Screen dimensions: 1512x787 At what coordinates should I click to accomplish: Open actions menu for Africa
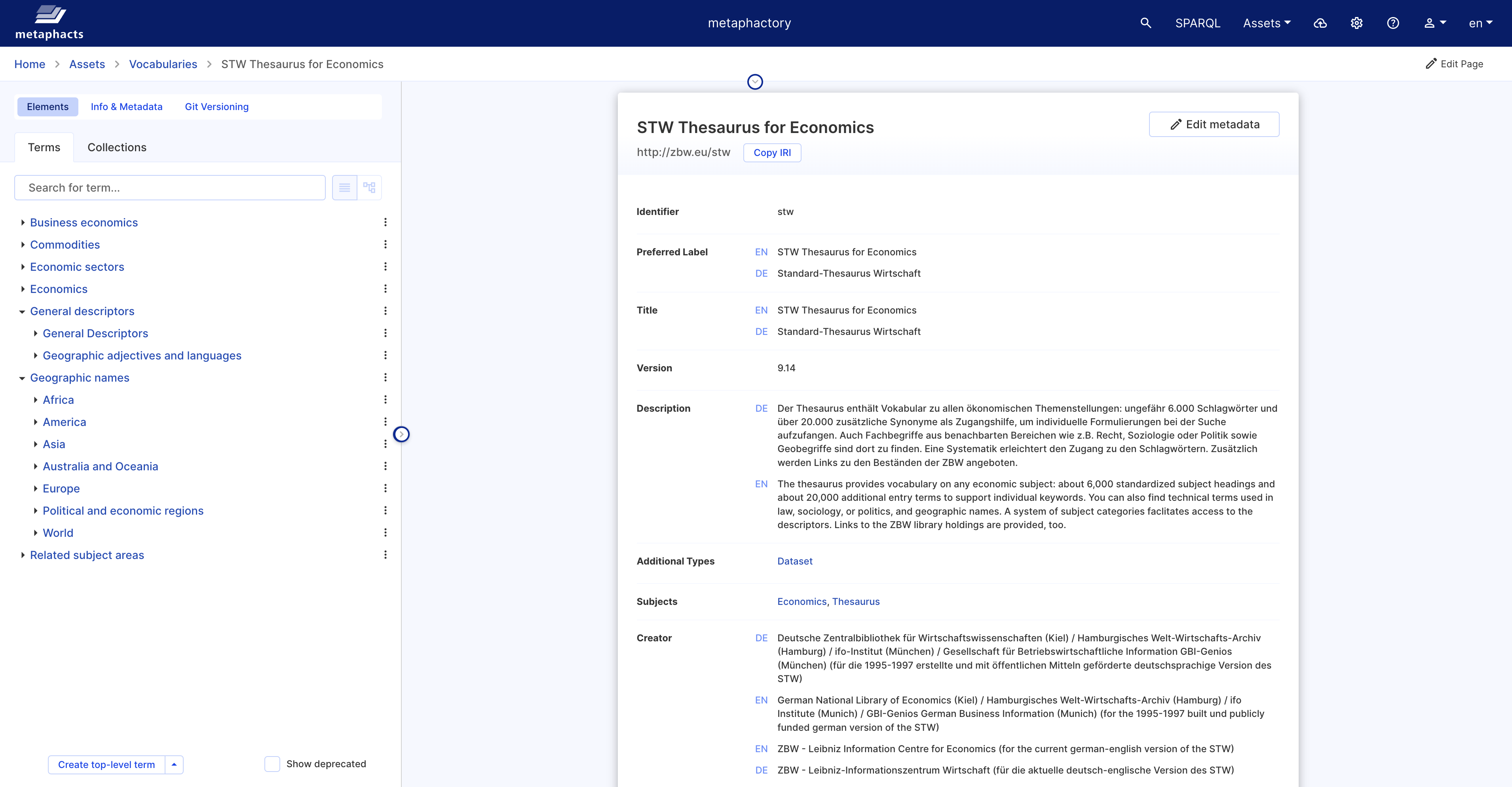pos(385,400)
